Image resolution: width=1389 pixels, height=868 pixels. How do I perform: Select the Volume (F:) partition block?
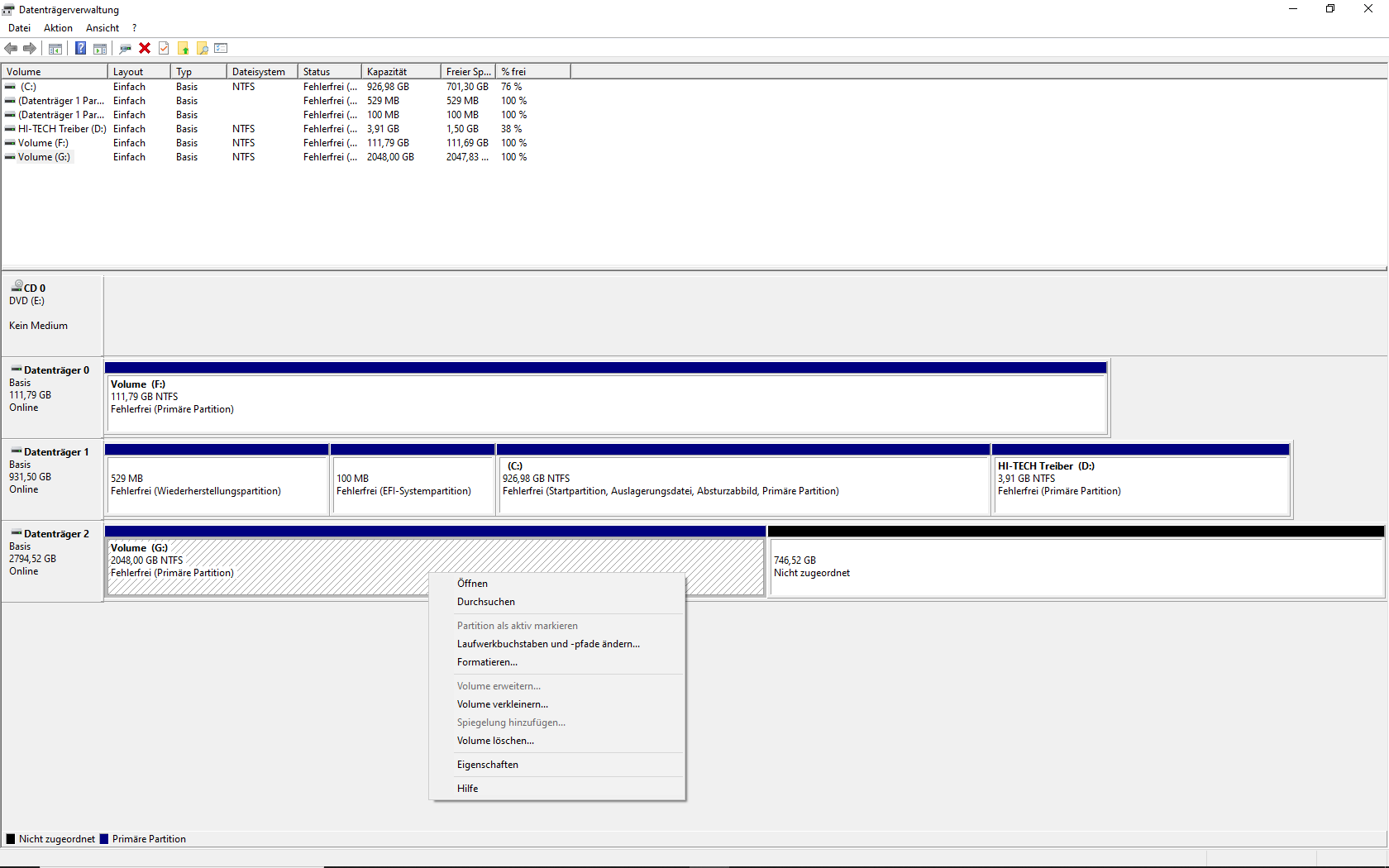point(606,398)
